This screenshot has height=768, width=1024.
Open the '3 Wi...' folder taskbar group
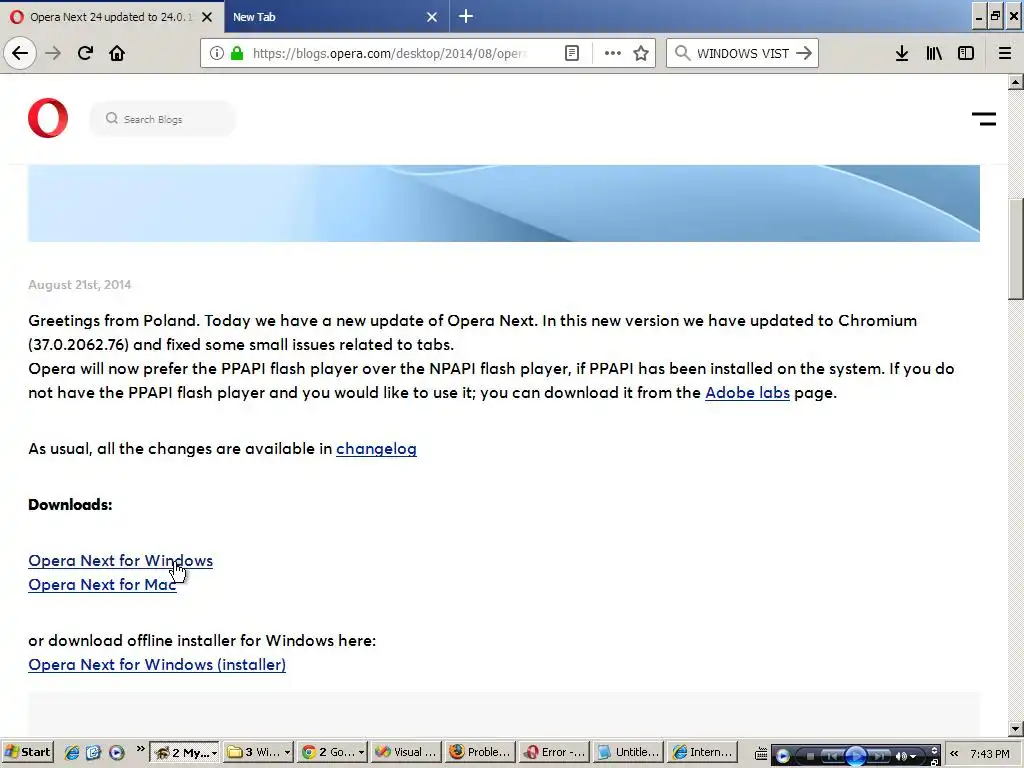(x=259, y=752)
